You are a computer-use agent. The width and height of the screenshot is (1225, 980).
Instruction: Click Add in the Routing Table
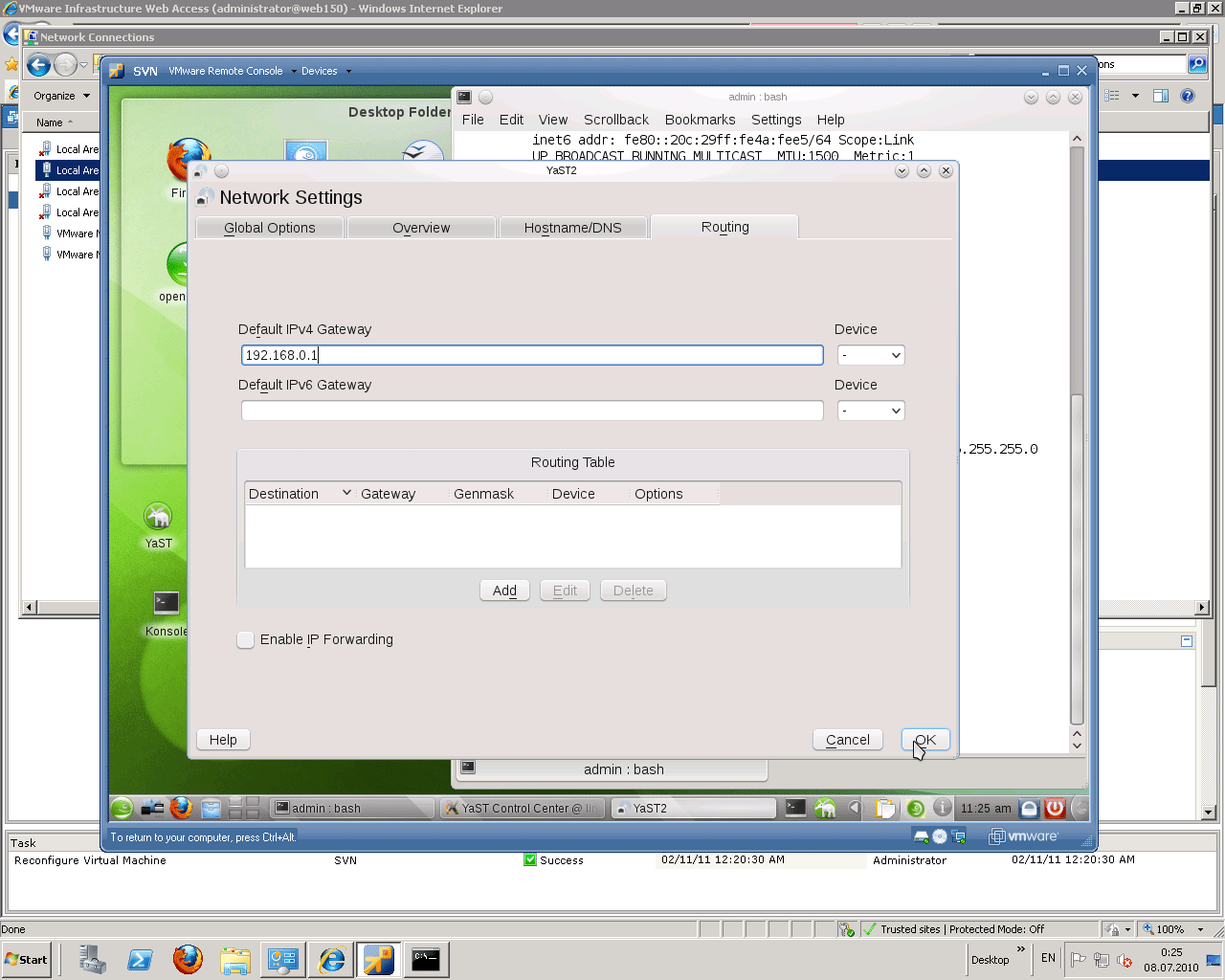pos(504,590)
